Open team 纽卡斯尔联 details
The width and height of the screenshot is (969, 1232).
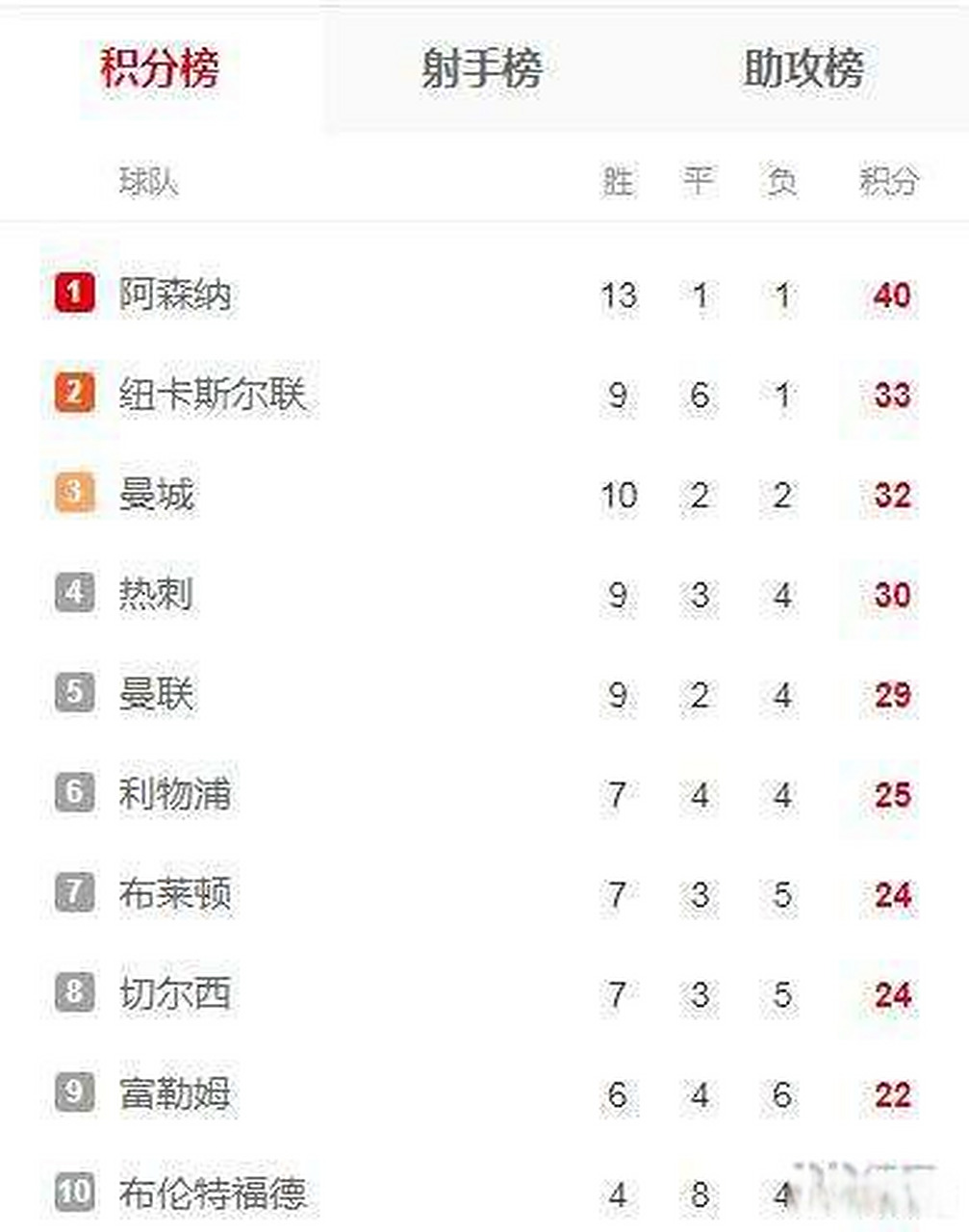[x=213, y=395]
